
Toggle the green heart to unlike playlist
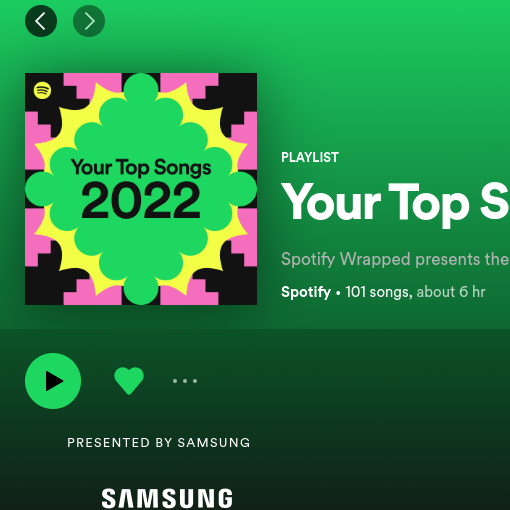pyautogui.click(x=129, y=381)
